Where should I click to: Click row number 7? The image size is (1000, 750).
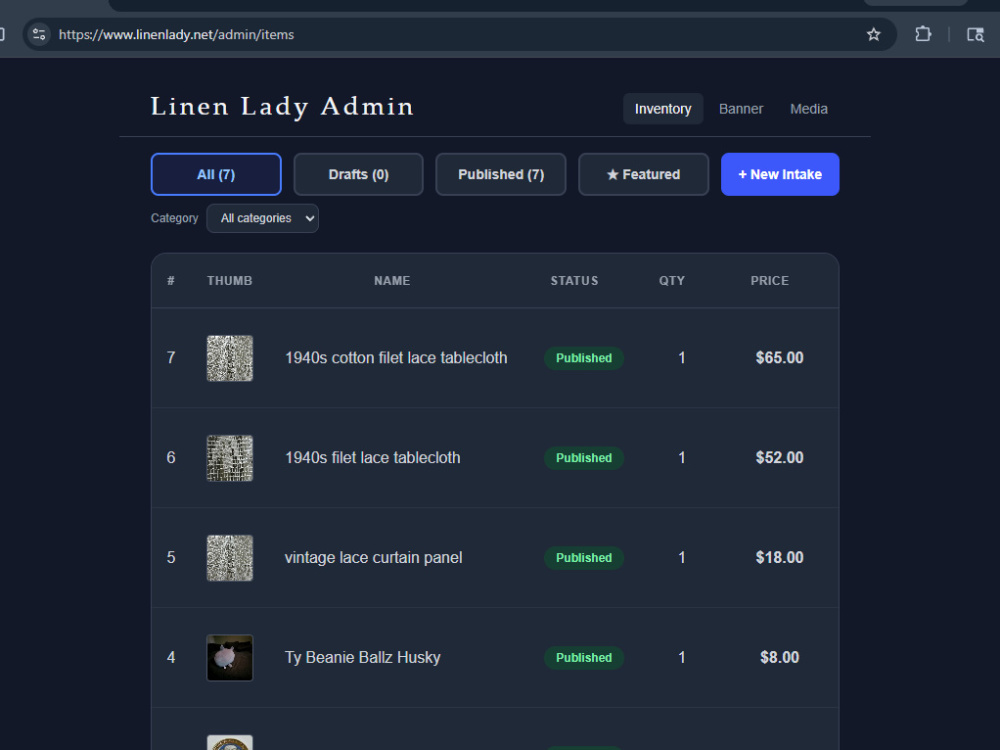[x=171, y=358]
